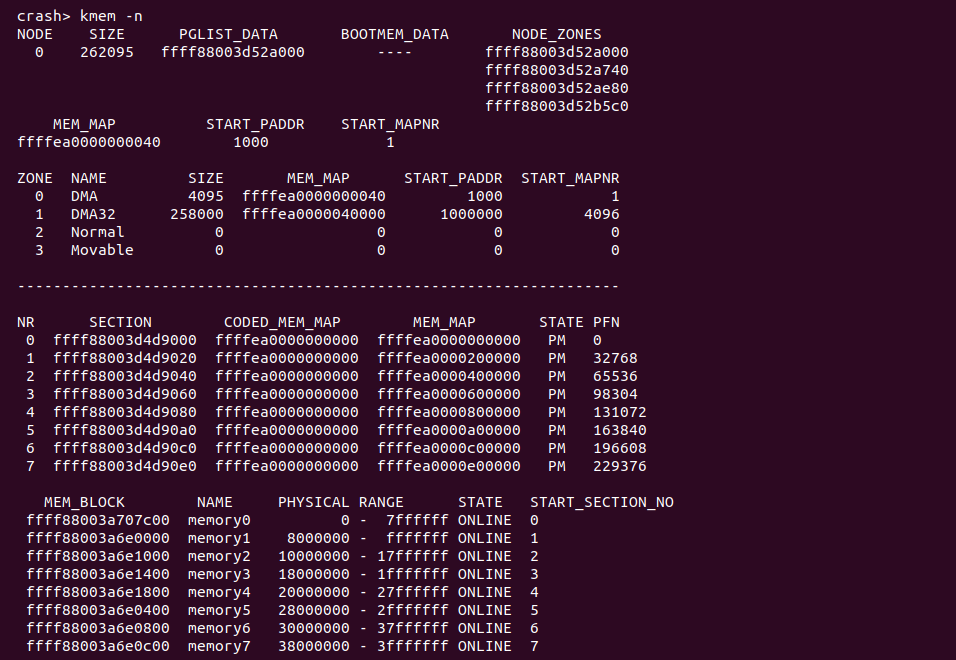Select MEM_BLOCK address ffff88003a6e1400
Image resolution: width=956 pixels, height=660 pixels.
pos(98,574)
